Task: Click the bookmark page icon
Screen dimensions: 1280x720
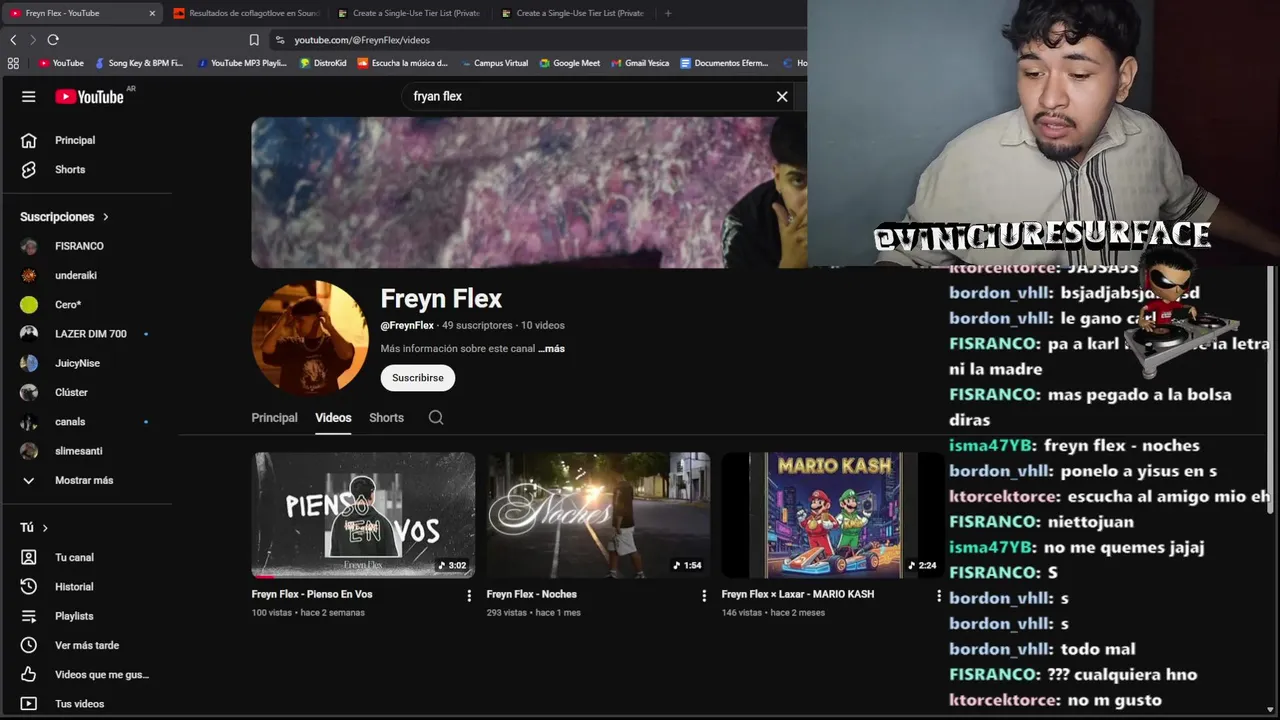Action: 254,40
